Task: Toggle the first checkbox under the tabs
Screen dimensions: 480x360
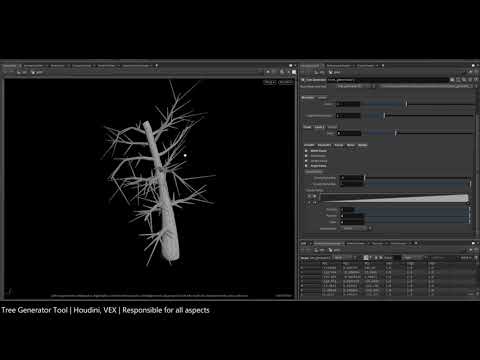Action: [306, 151]
